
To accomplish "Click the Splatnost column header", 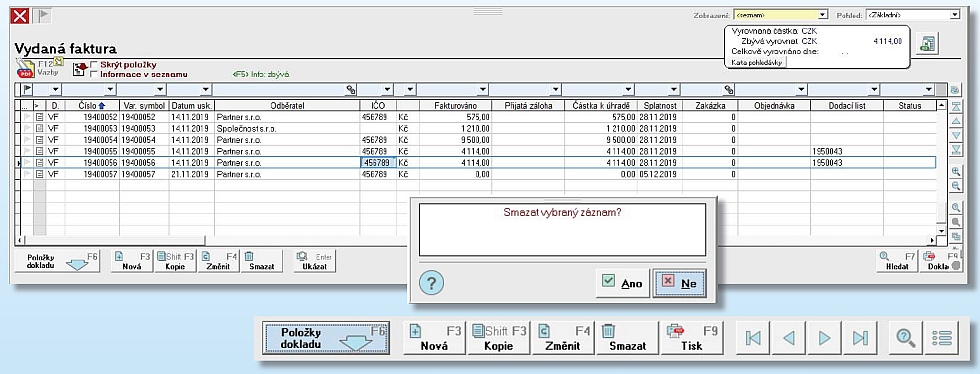I will click(x=659, y=106).
